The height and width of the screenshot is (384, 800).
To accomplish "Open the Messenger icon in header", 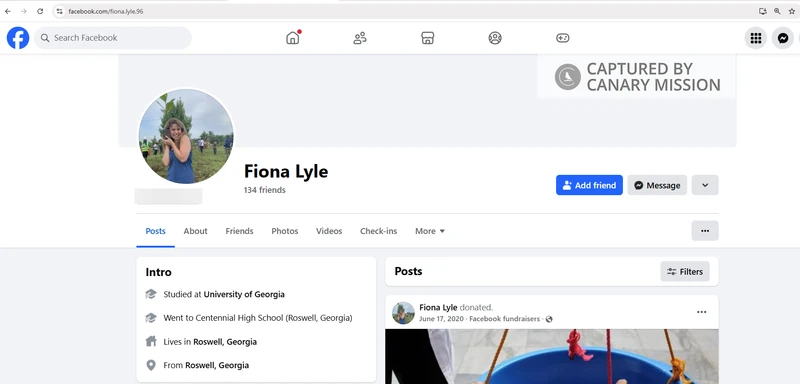I will point(783,38).
